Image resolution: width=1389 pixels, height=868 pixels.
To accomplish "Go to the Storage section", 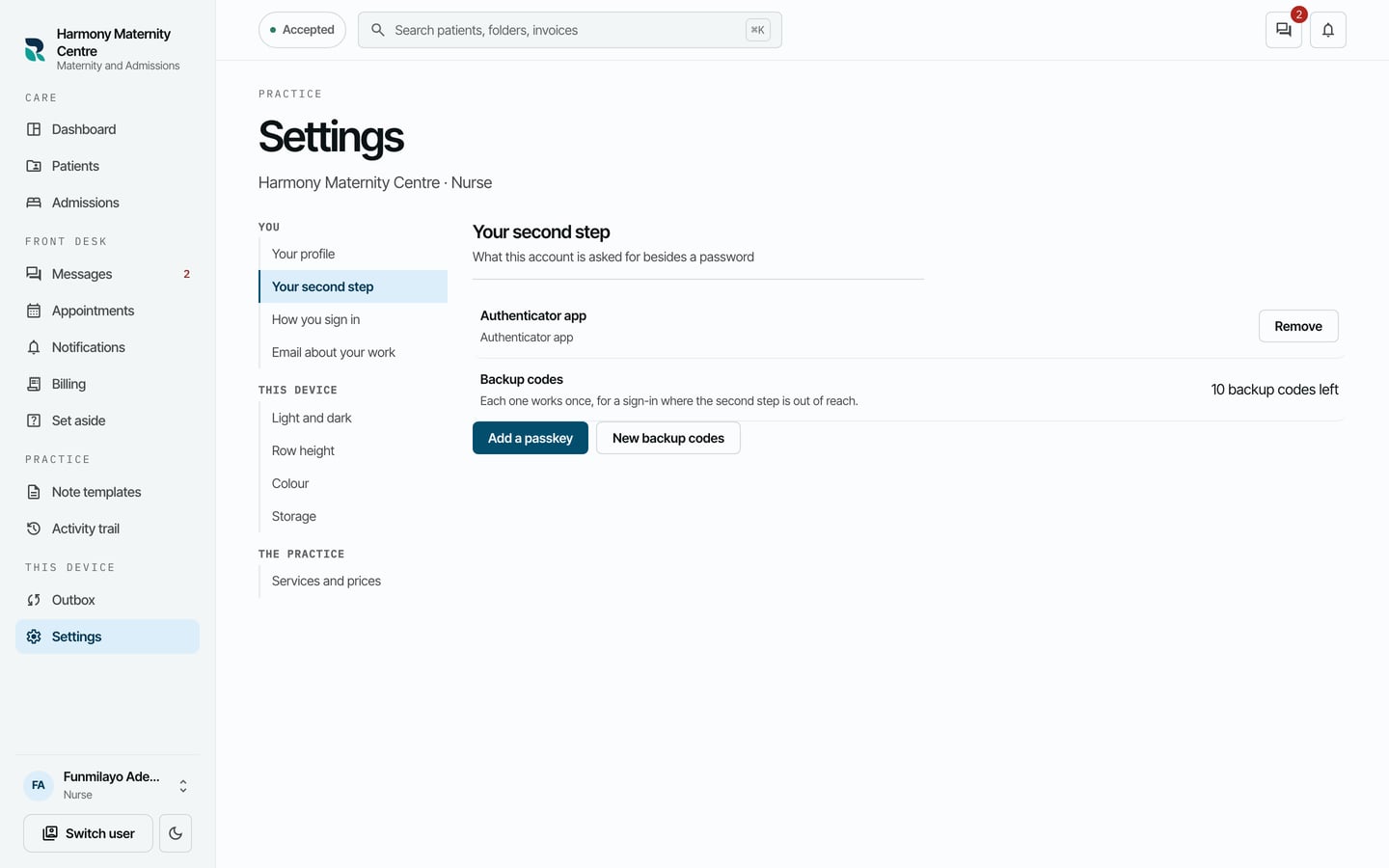I will click(x=353, y=516).
